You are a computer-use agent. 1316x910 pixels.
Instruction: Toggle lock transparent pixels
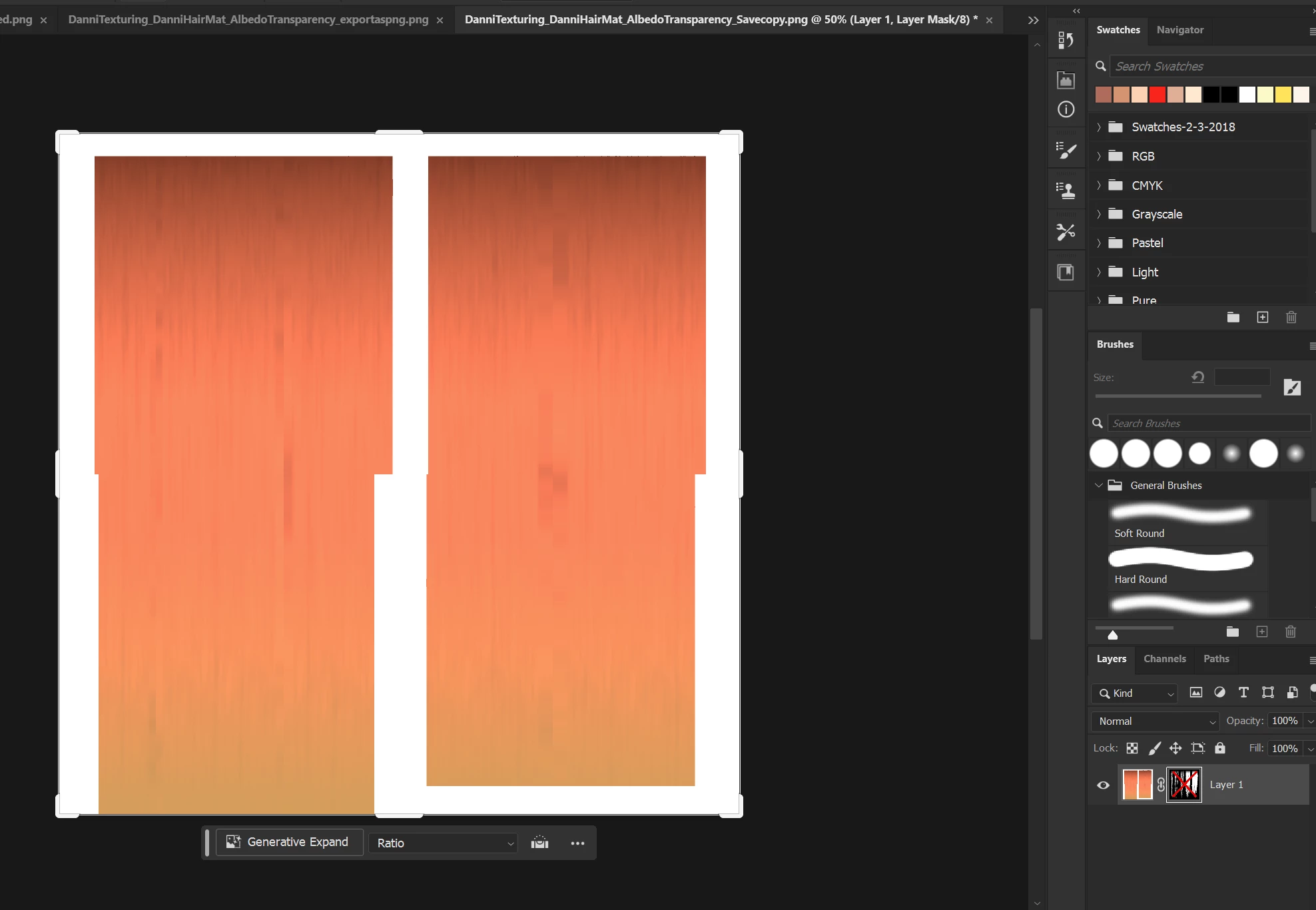pos(1132,748)
